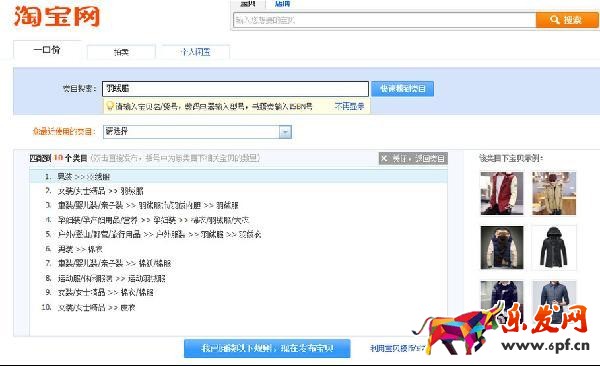The image size is (600, 366).
Task: Focus the top search input field
Action: click(384, 20)
